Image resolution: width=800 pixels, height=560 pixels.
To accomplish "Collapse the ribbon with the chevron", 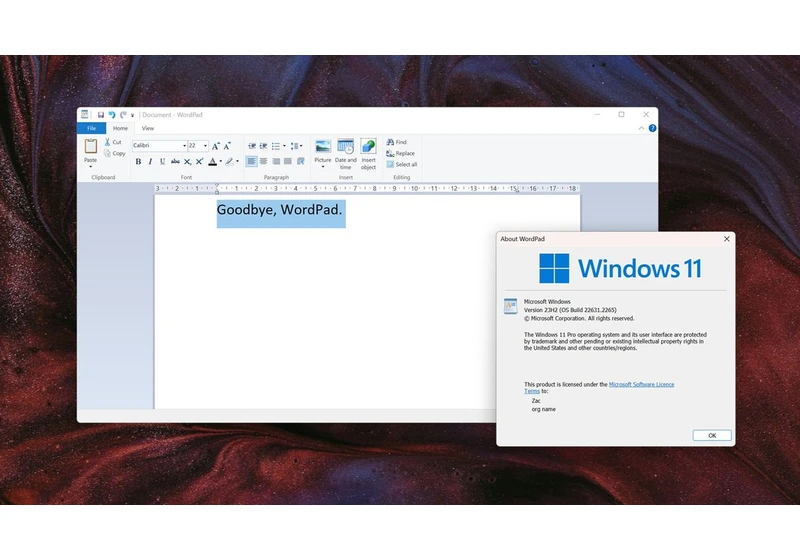I will click(641, 128).
